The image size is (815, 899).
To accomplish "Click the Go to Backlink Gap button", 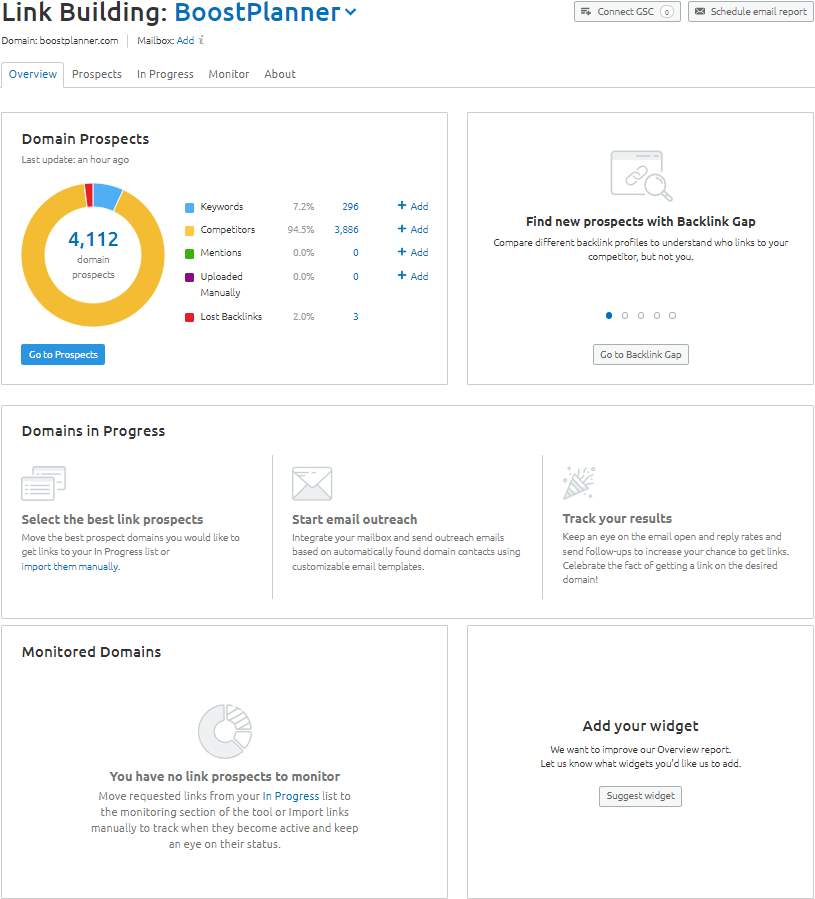I will click(x=641, y=355).
